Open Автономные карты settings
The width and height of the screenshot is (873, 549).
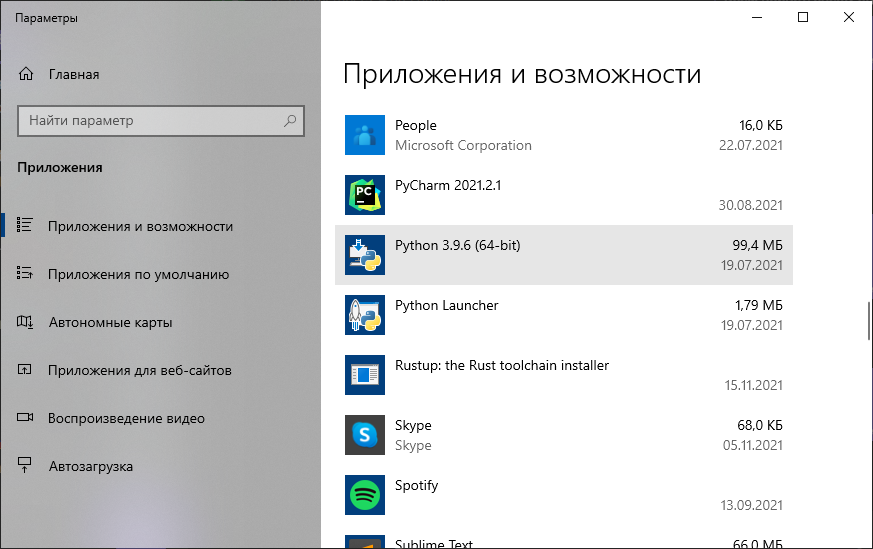pos(110,322)
